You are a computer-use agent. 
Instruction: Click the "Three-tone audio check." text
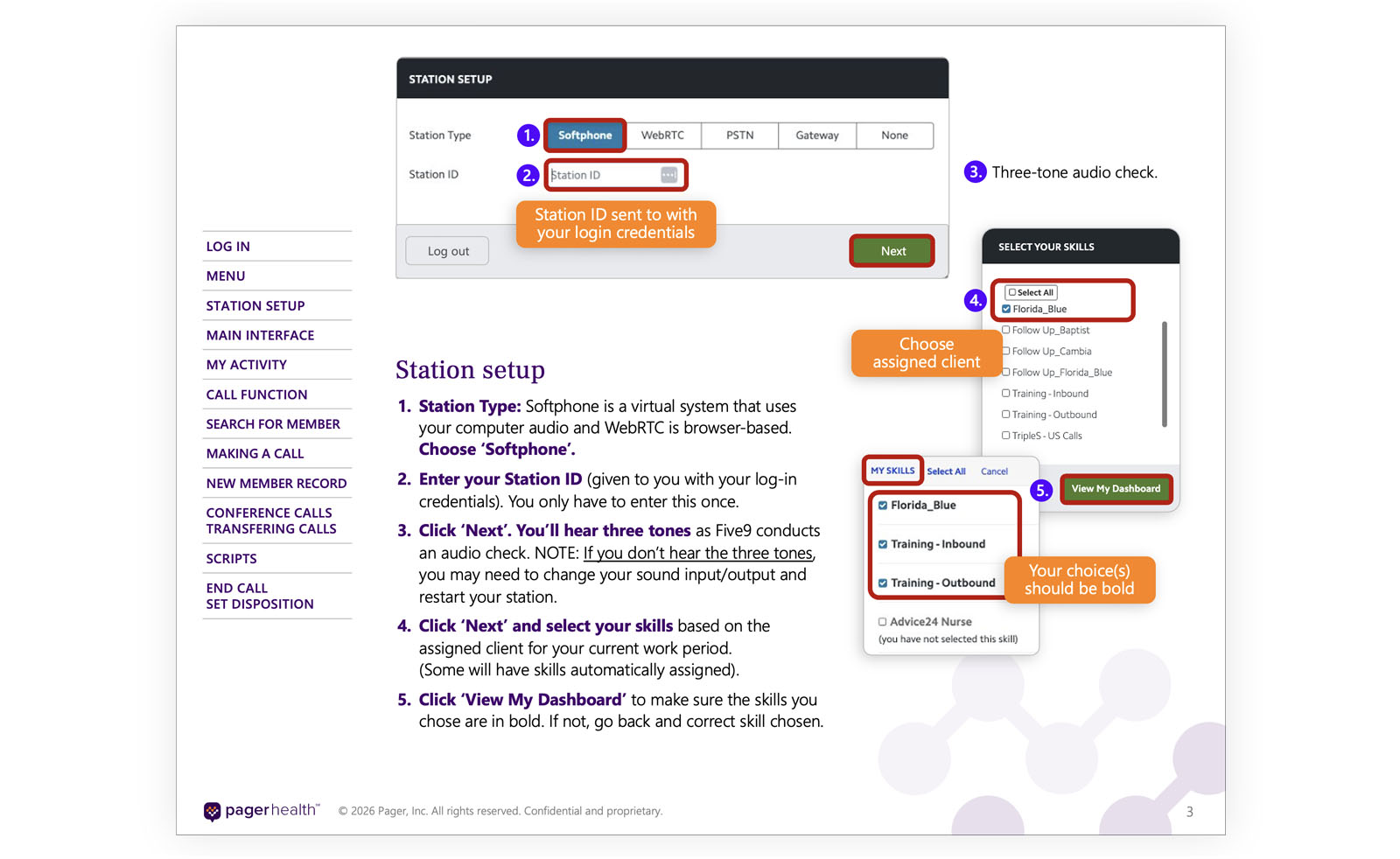(x=1074, y=172)
